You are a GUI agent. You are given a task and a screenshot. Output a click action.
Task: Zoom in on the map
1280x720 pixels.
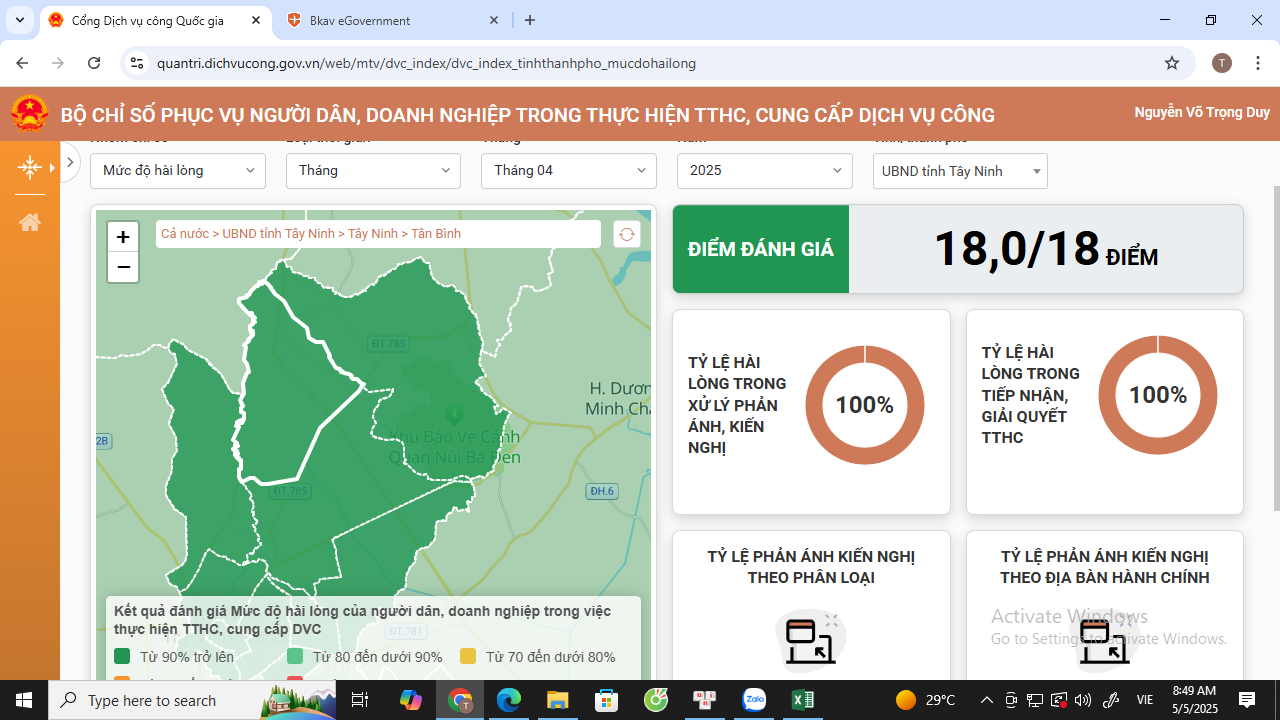coord(123,237)
